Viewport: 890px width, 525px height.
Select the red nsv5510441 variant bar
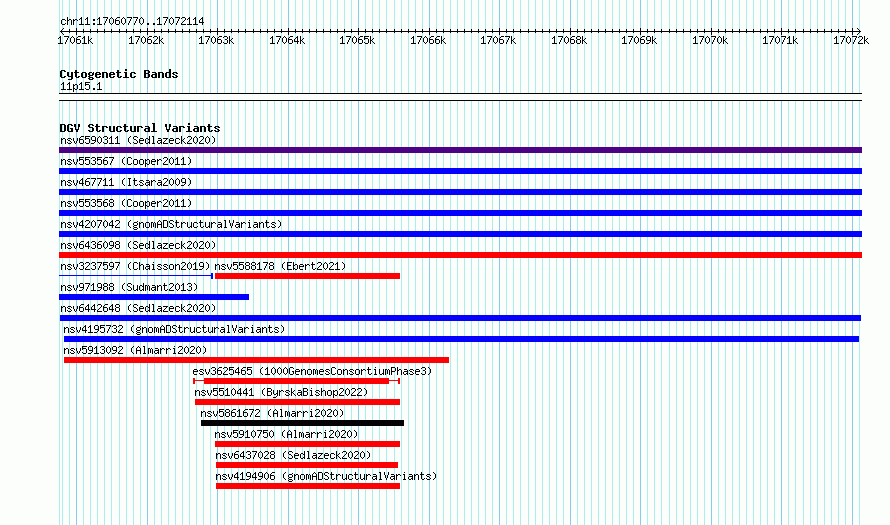(x=297, y=402)
